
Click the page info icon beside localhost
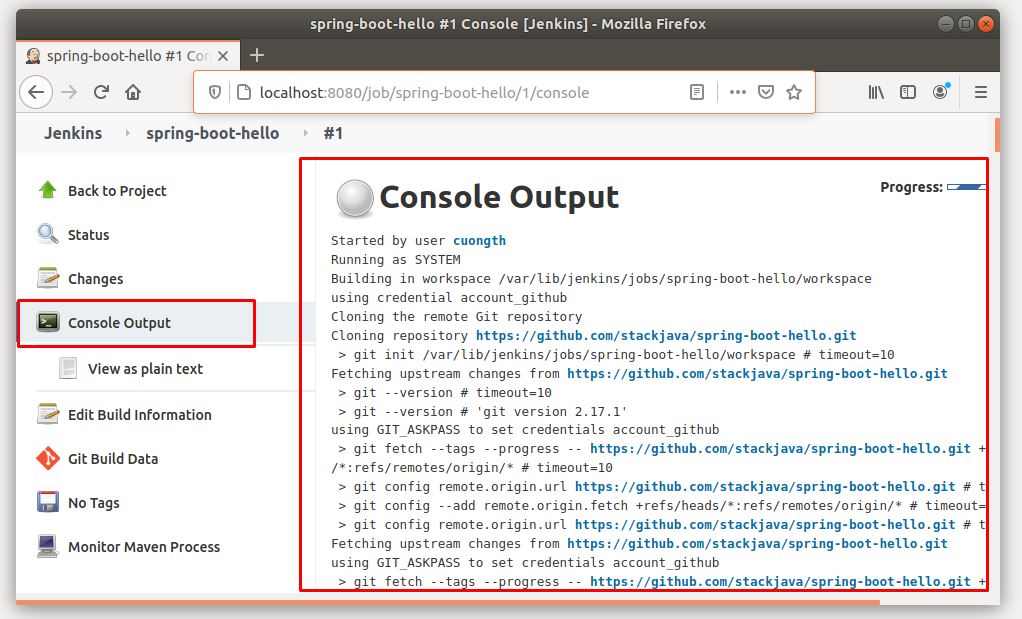coord(244,93)
